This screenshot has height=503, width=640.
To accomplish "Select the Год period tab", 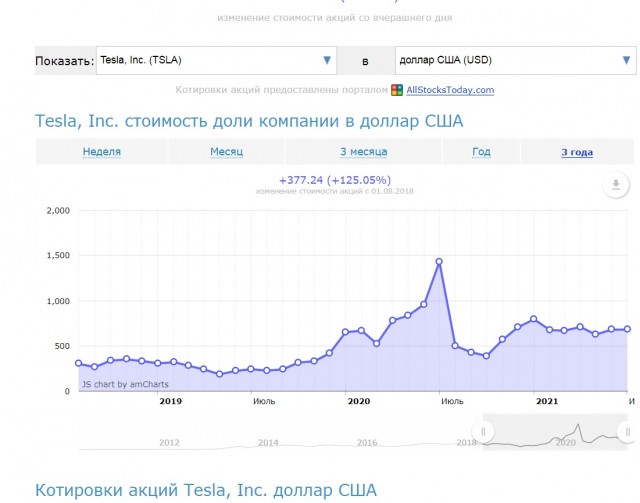I will (x=481, y=152).
